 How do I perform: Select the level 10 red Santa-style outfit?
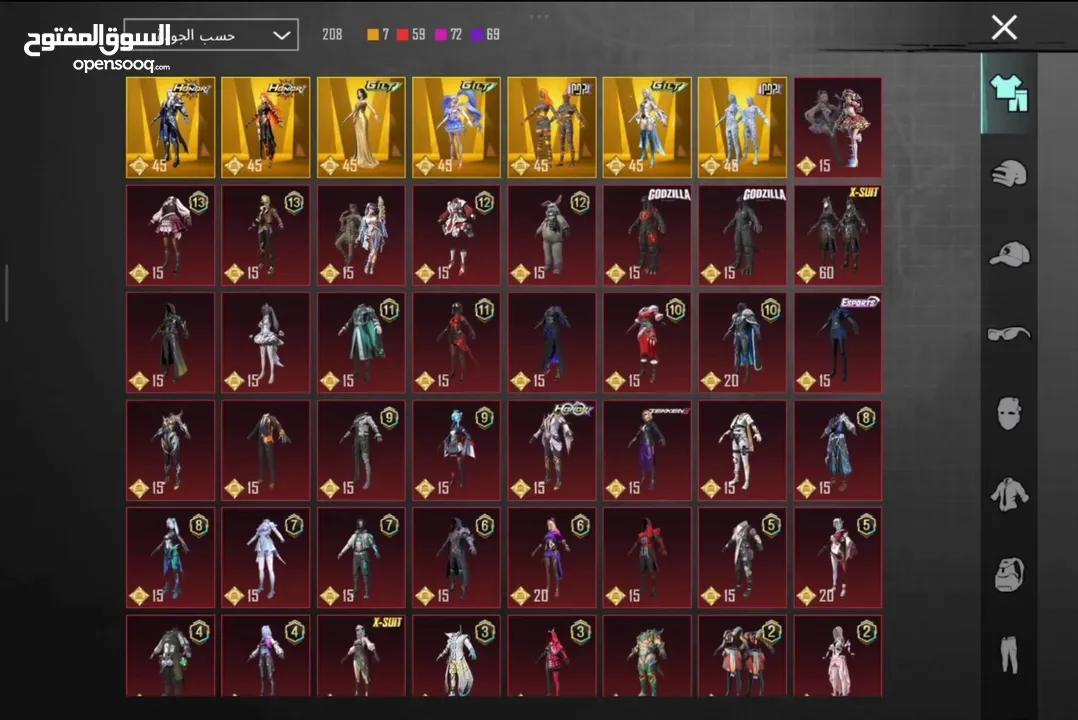[x=647, y=342]
